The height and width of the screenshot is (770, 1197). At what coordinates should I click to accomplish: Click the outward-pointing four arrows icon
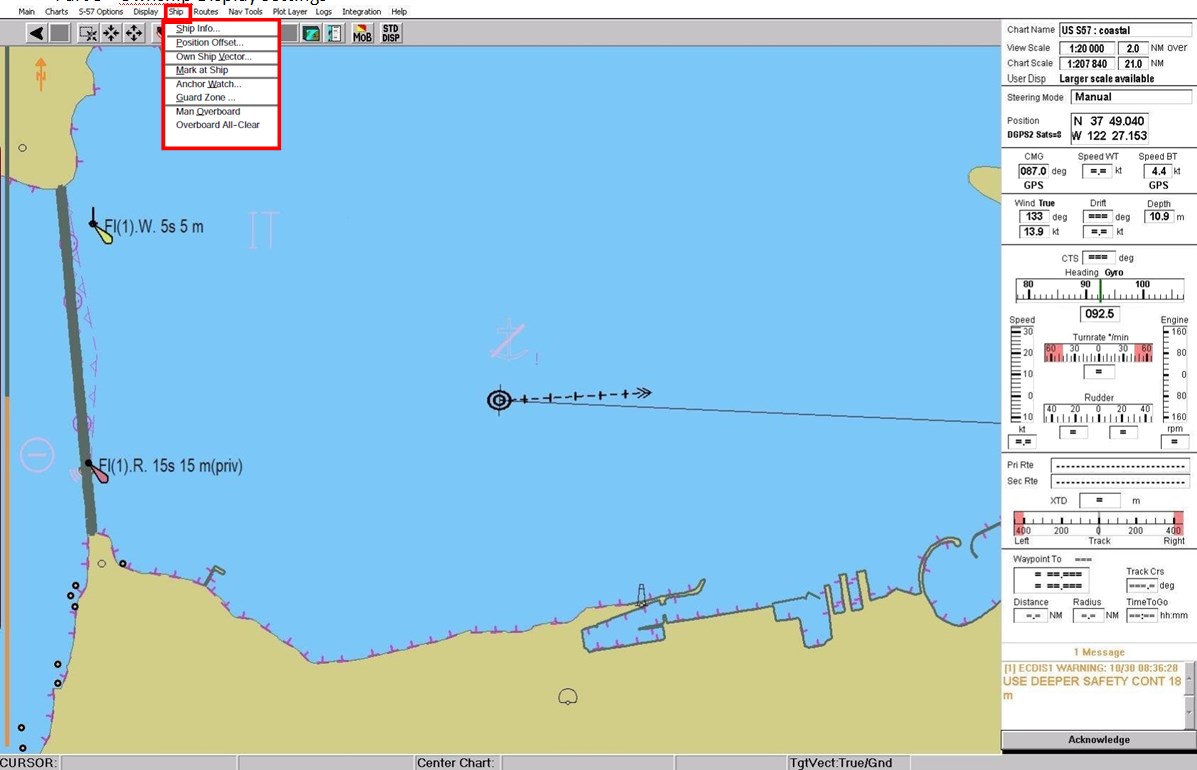coord(134,33)
